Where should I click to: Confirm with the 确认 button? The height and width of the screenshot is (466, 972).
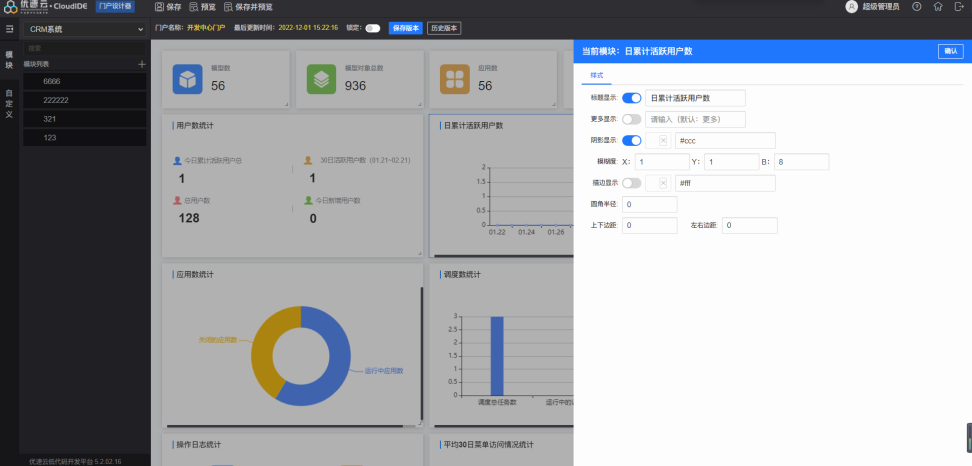pos(951,51)
